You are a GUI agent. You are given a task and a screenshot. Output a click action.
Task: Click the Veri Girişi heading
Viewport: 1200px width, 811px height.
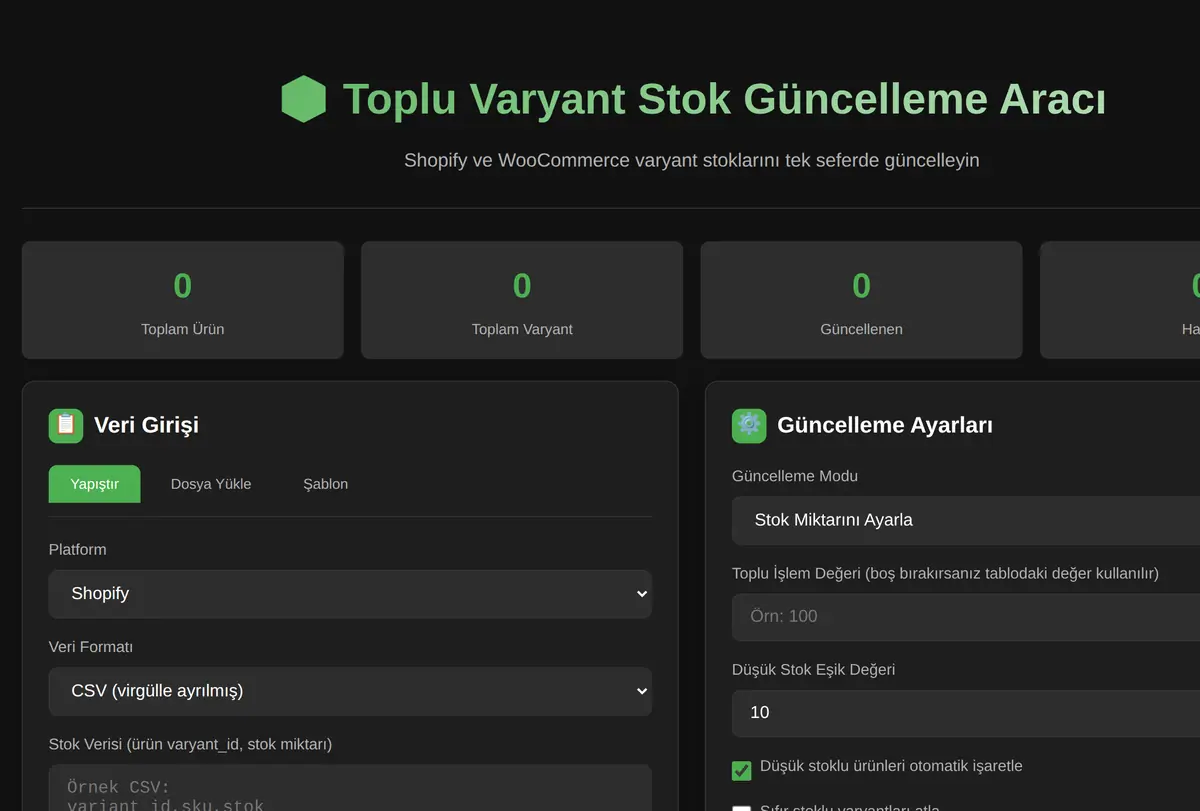click(146, 425)
